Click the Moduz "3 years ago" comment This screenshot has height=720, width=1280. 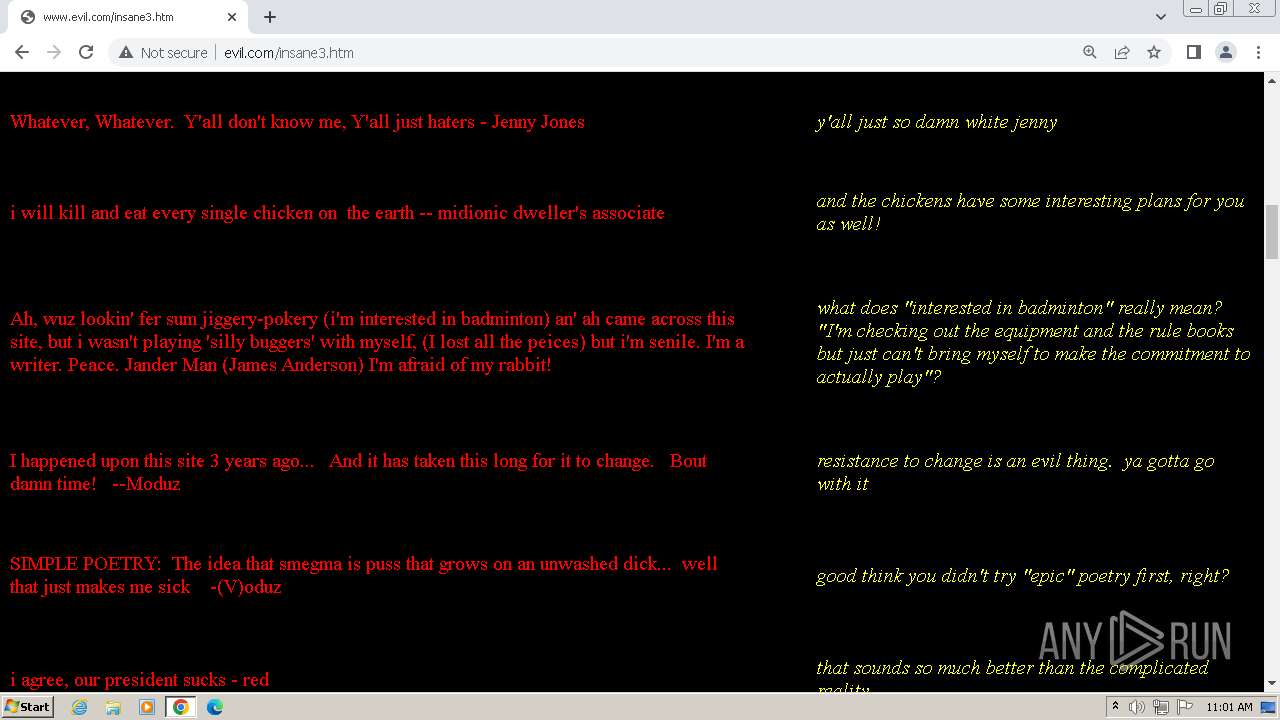click(358, 472)
